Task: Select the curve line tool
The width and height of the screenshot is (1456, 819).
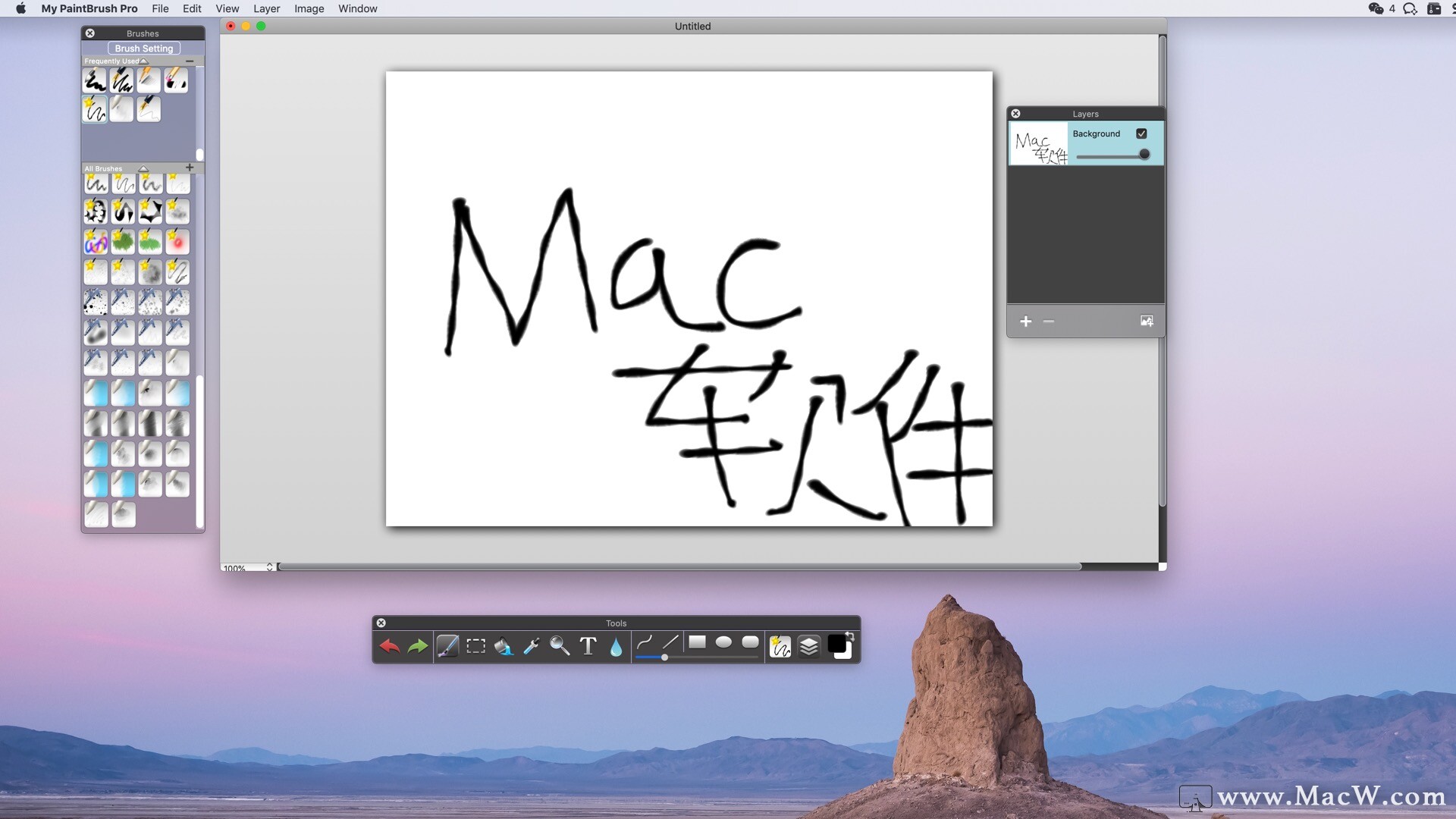Action: (645, 642)
